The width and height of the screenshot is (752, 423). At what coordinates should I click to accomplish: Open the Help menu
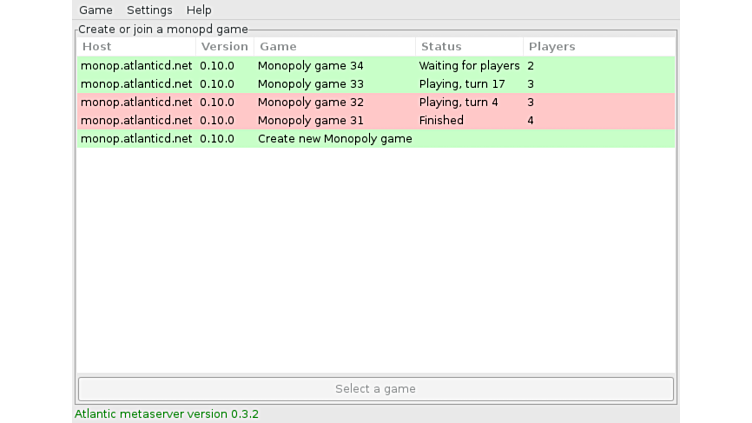199,10
